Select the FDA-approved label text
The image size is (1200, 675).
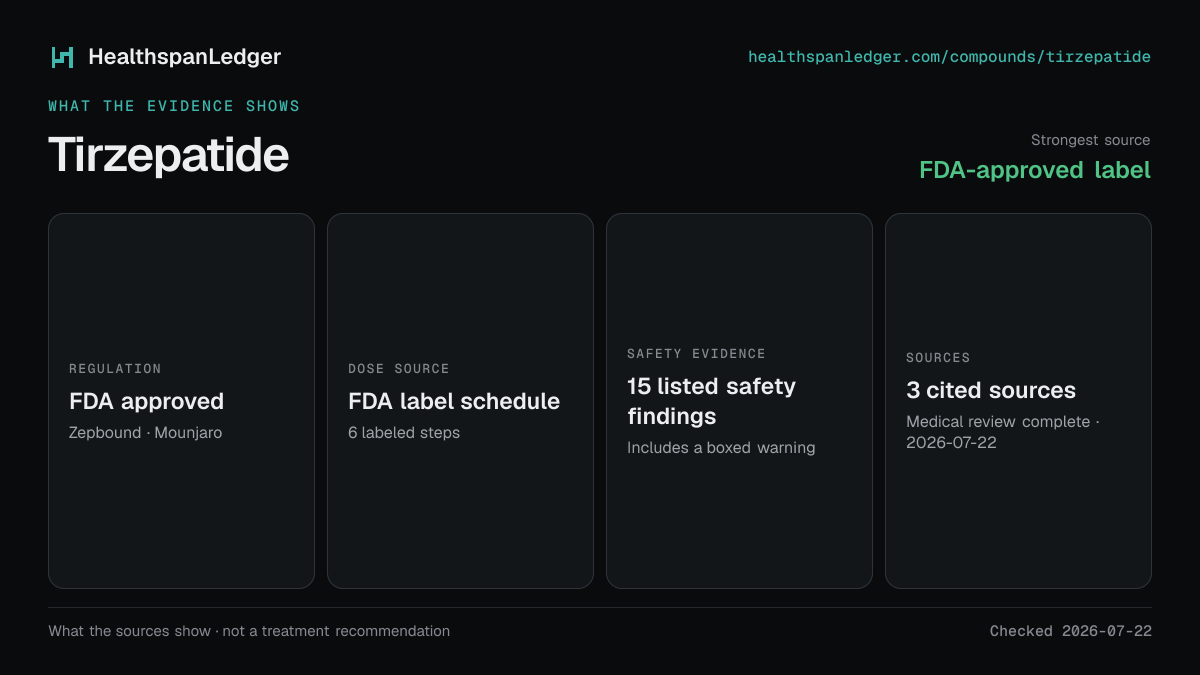[1035, 170]
